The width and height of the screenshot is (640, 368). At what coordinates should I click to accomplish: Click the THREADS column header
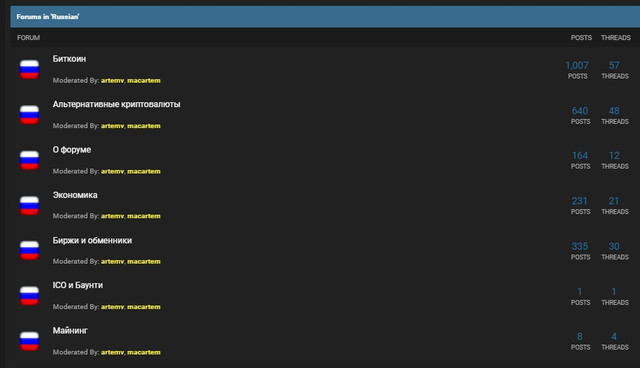coord(616,38)
